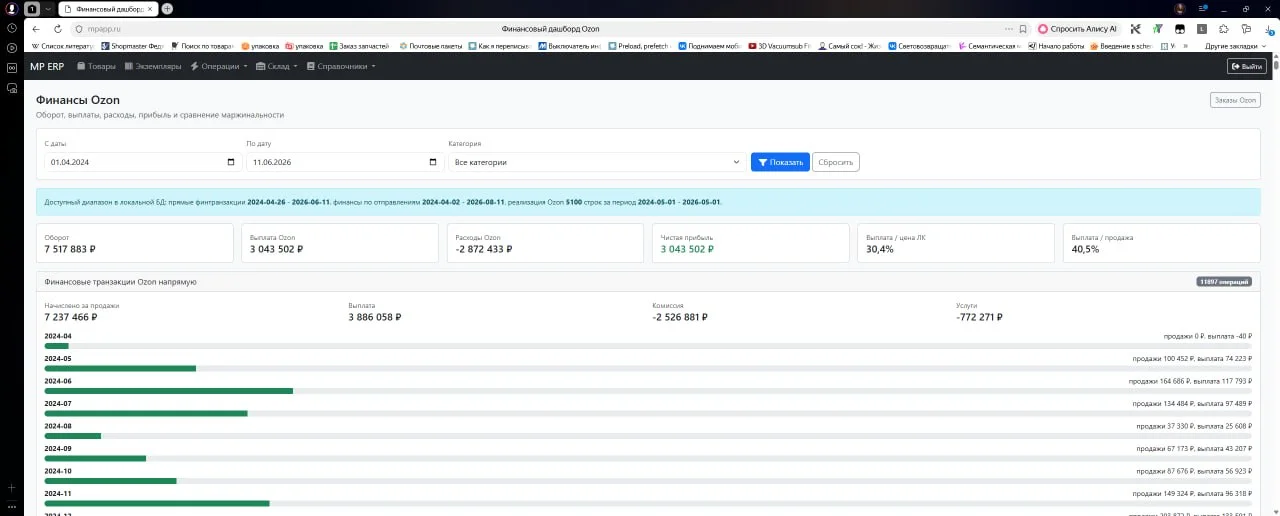Click the Выплата Ozon 3 043 502 ₽ card

pyautogui.click(x=339, y=243)
